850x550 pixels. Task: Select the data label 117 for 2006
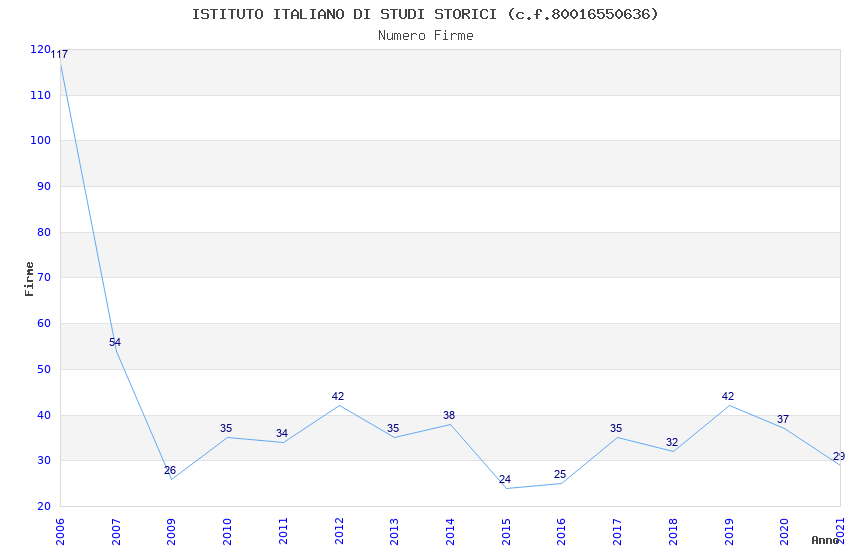coord(59,54)
